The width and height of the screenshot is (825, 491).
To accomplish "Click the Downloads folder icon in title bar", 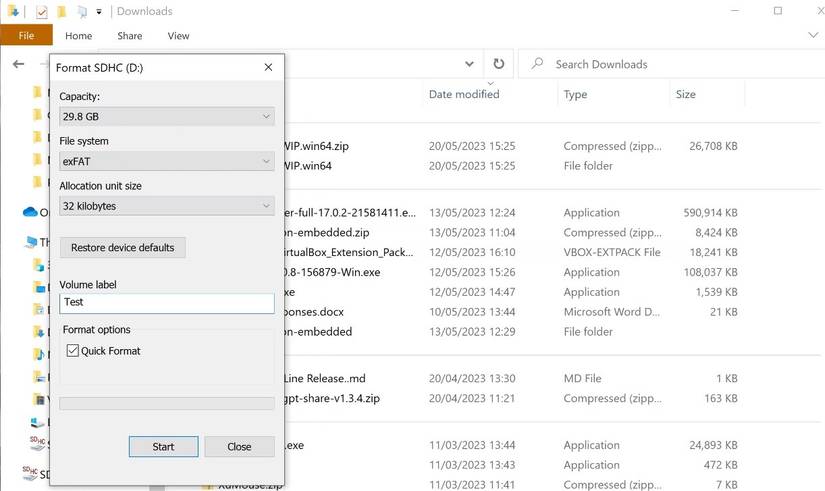I will click(x=13, y=11).
